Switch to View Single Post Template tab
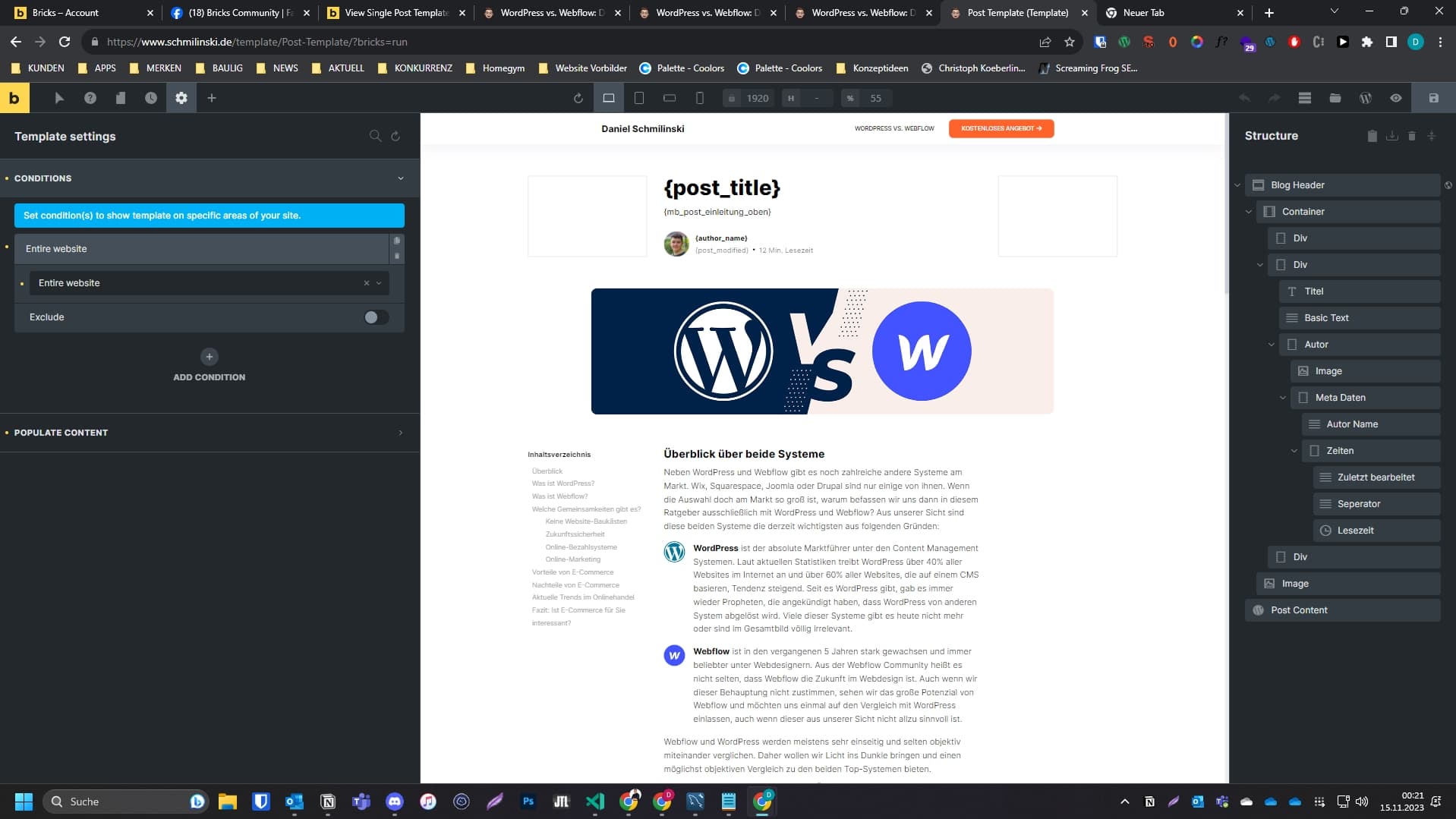 pos(396,13)
